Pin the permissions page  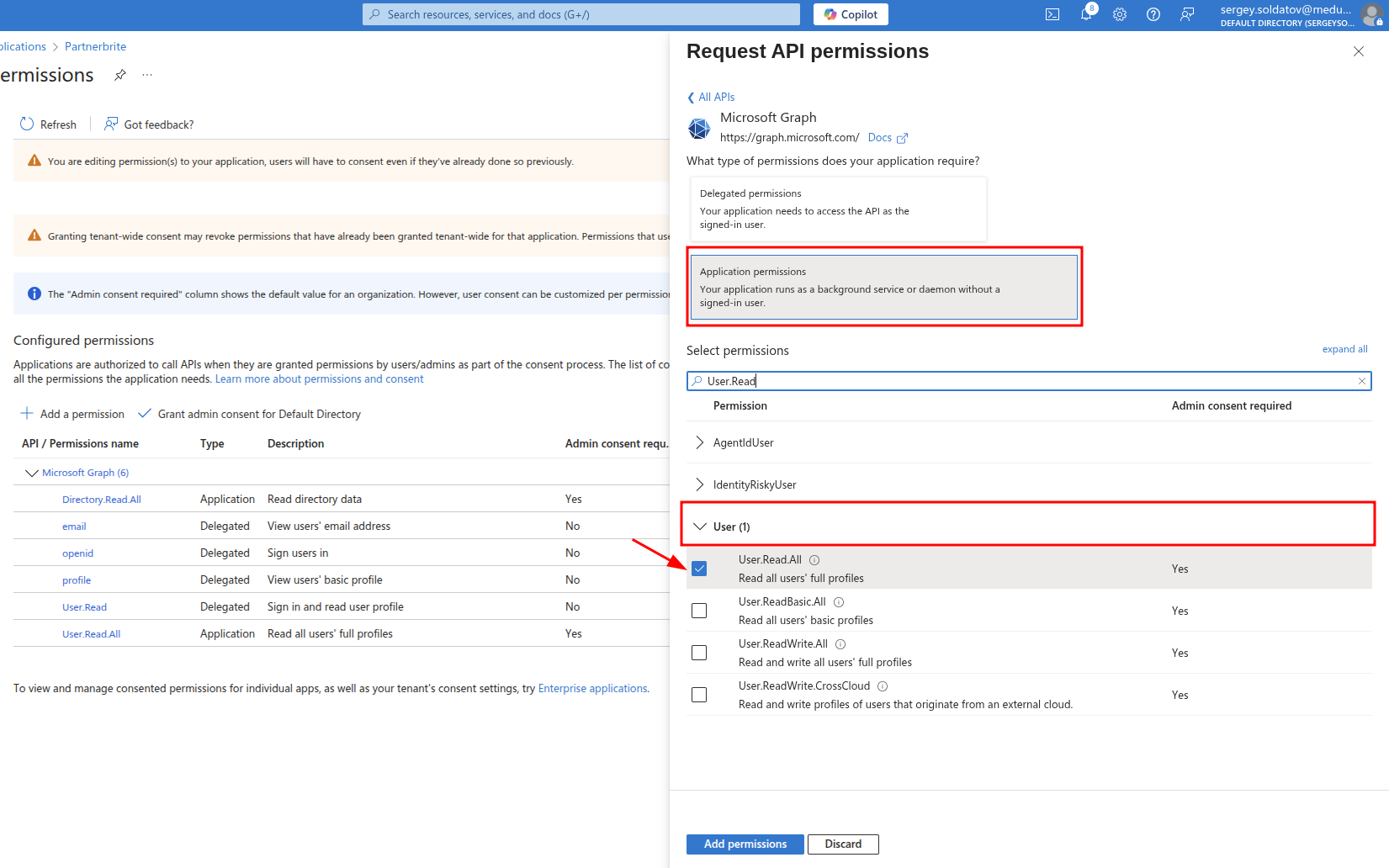tap(120, 75)
